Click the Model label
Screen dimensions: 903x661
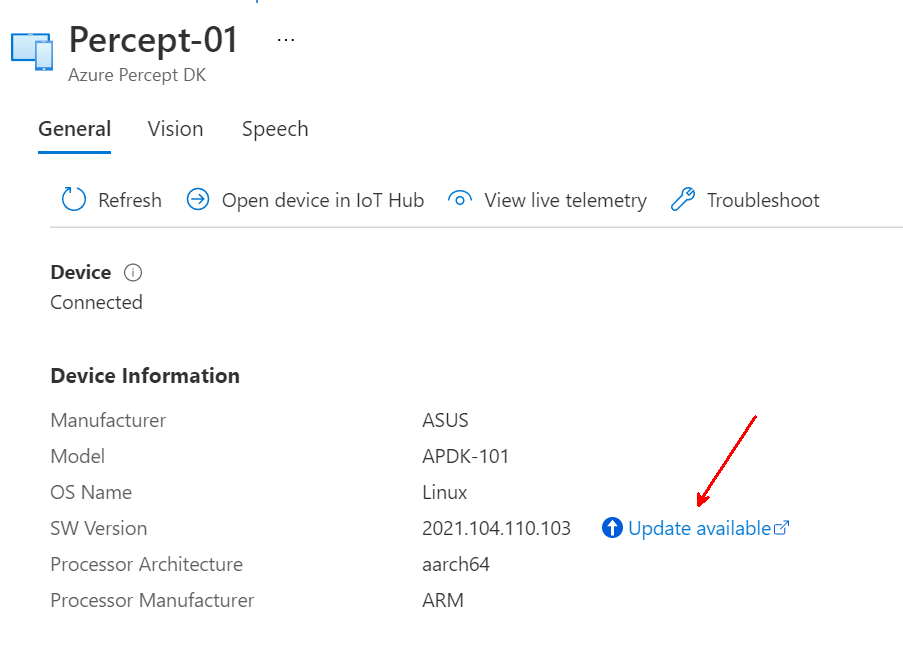[78, 457]
